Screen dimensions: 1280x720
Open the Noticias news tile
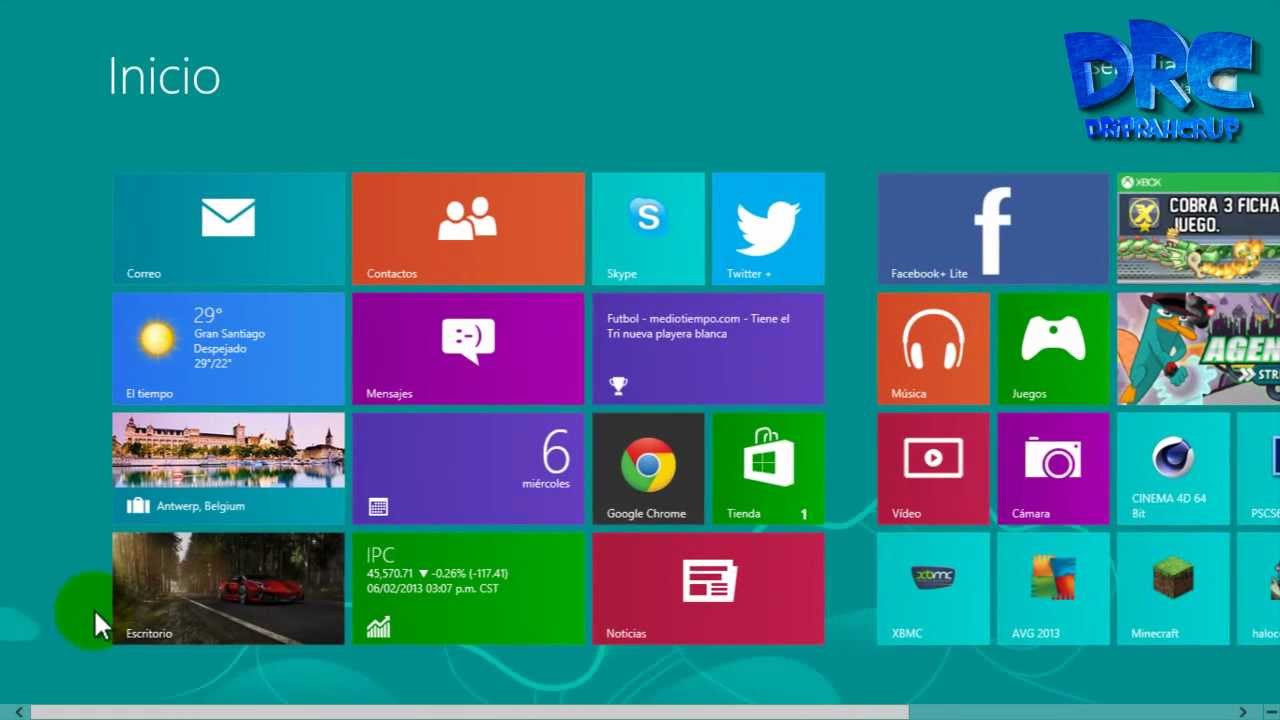(708, 589)
